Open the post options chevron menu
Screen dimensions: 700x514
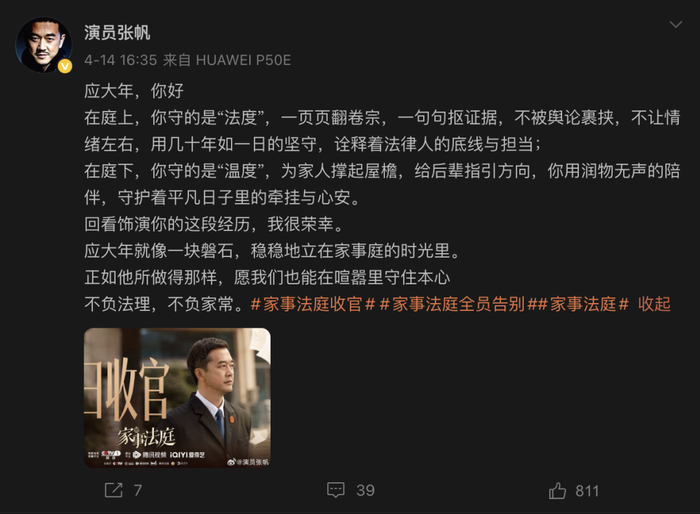pos(675,25)
